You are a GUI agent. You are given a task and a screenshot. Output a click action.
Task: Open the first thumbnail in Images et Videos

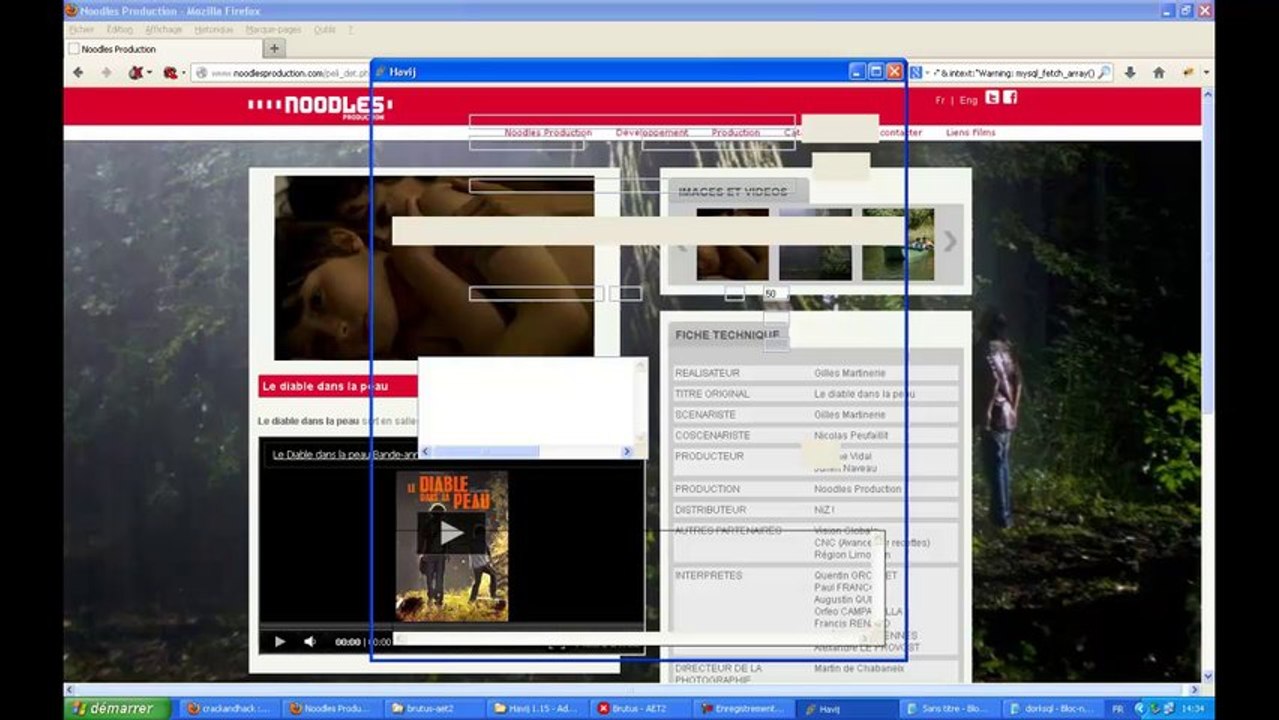pos(732,244)
